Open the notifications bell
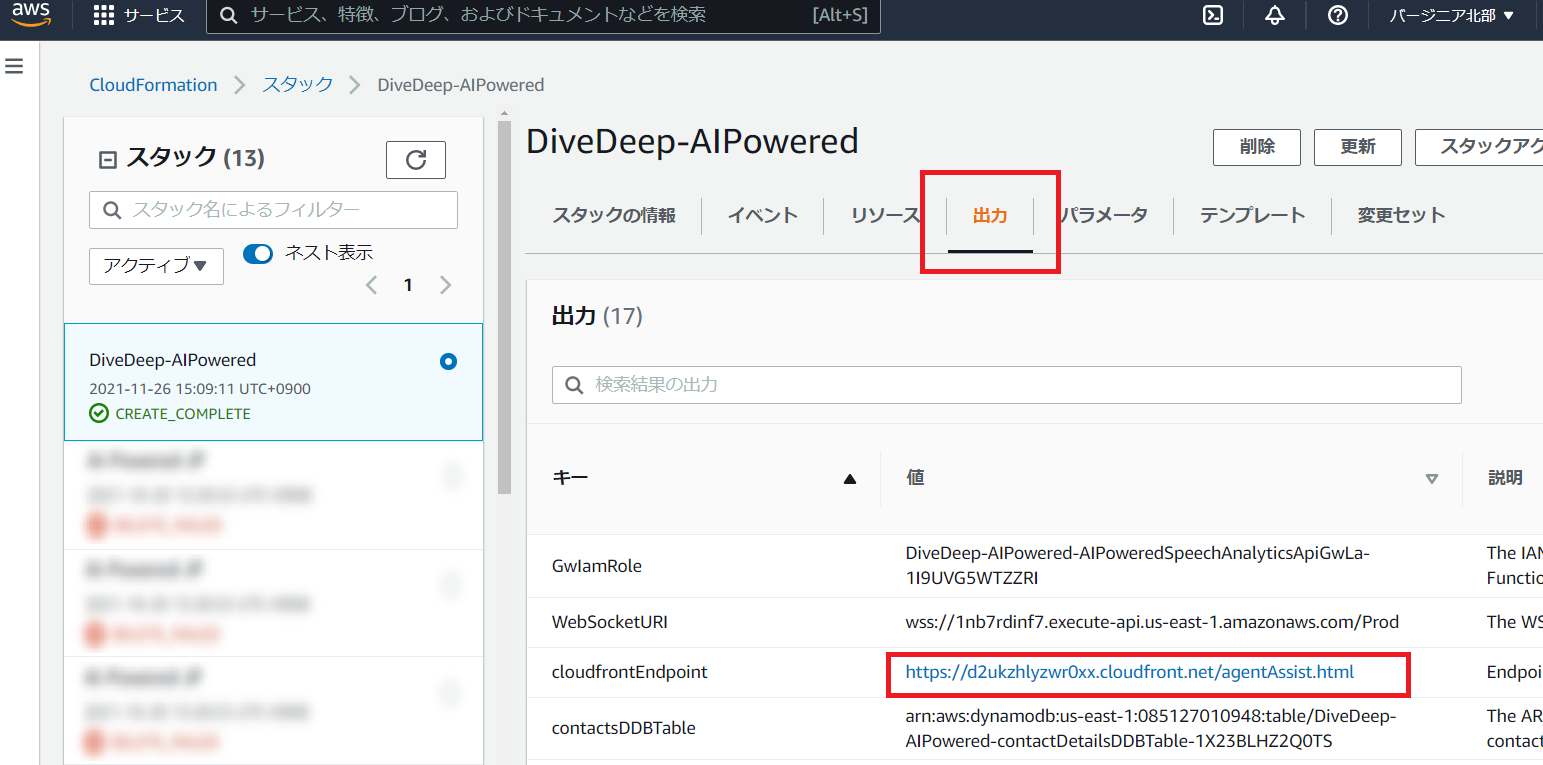1543x765 pixels. (x=1274, y=15)
